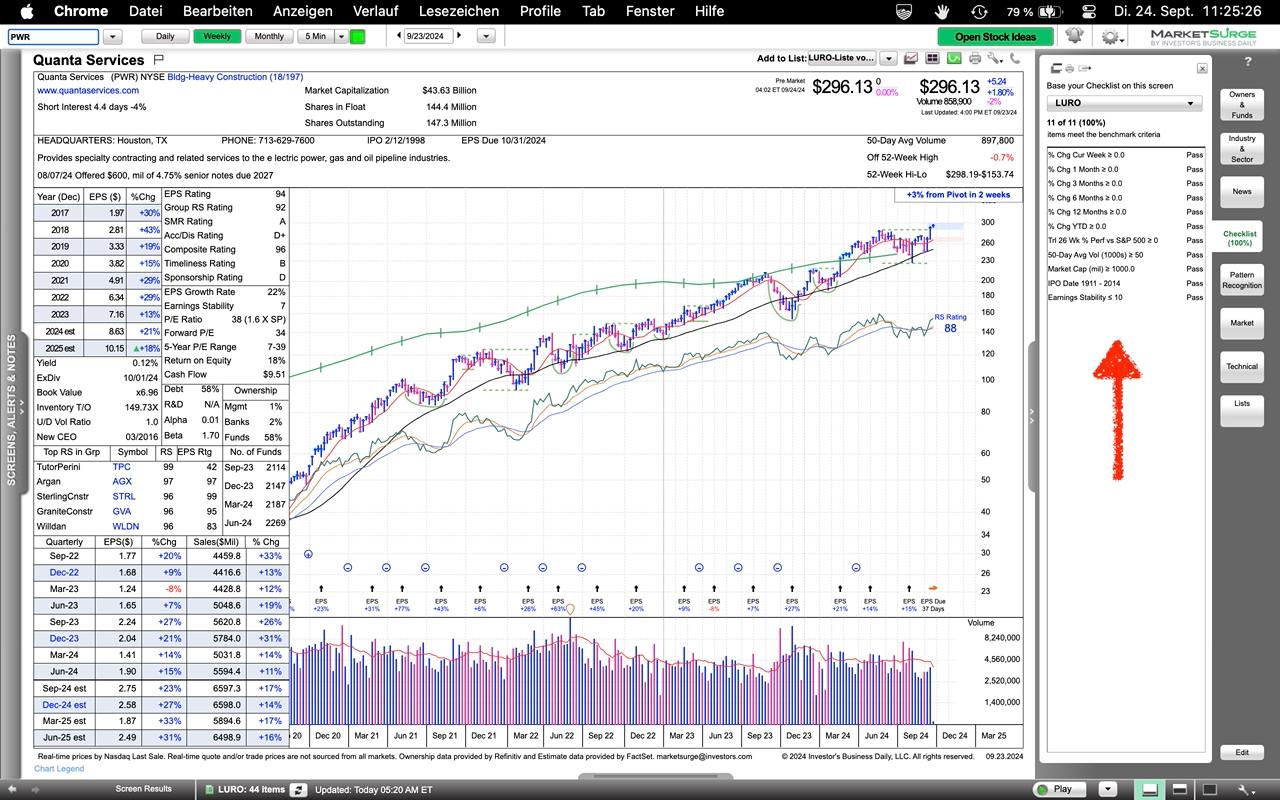Click the flag icon beside Quanta Services

coord(158,60)
